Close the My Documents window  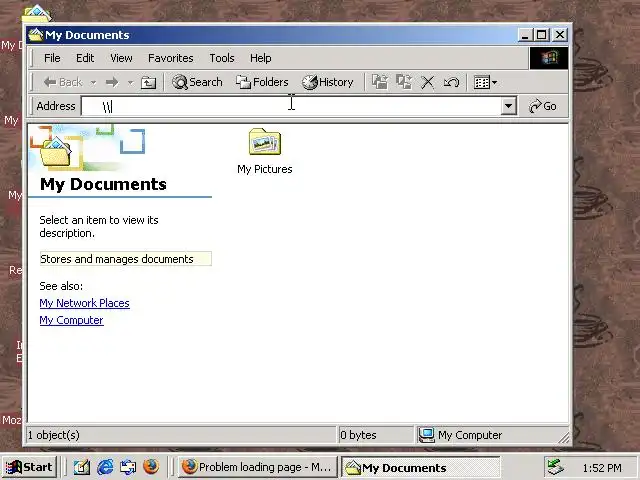tap(560, 35)
